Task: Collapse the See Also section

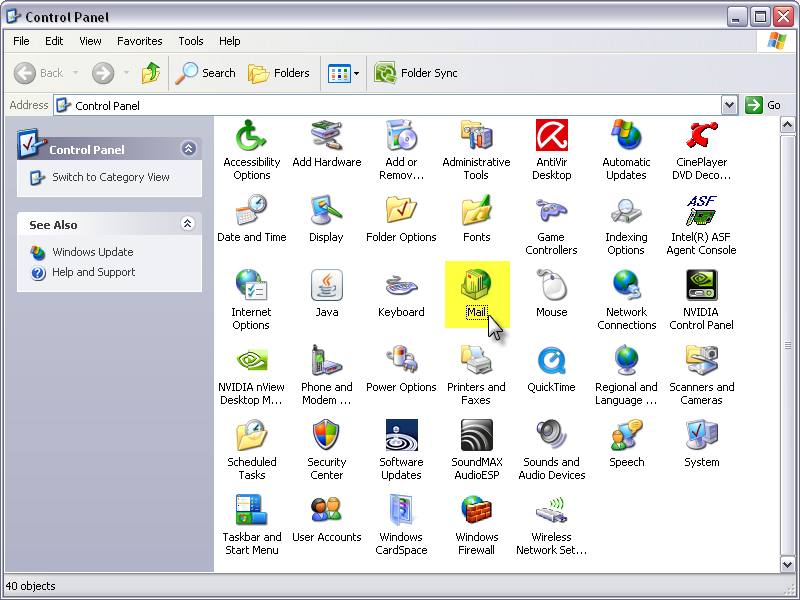Action: pos(188,224)
